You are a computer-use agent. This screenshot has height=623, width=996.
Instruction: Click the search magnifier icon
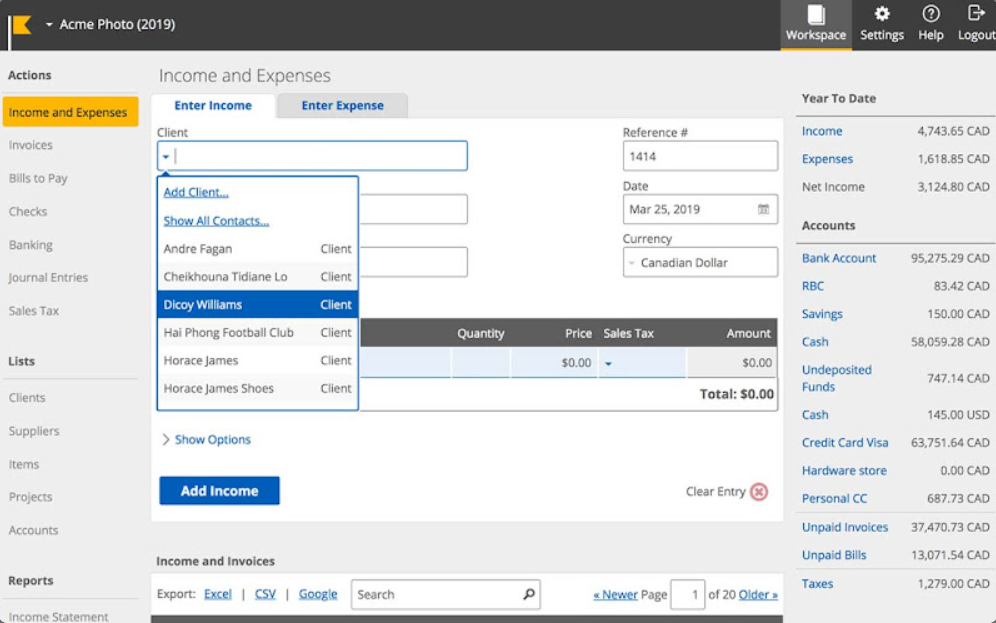click(528, 594)
